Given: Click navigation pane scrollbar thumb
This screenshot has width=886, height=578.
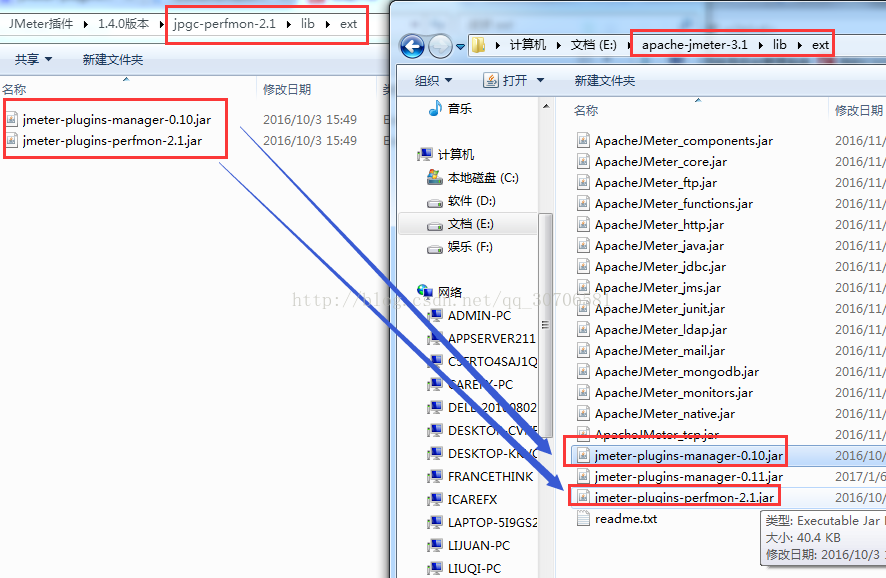Looking at the screenshot, I should tap(546, 325).
